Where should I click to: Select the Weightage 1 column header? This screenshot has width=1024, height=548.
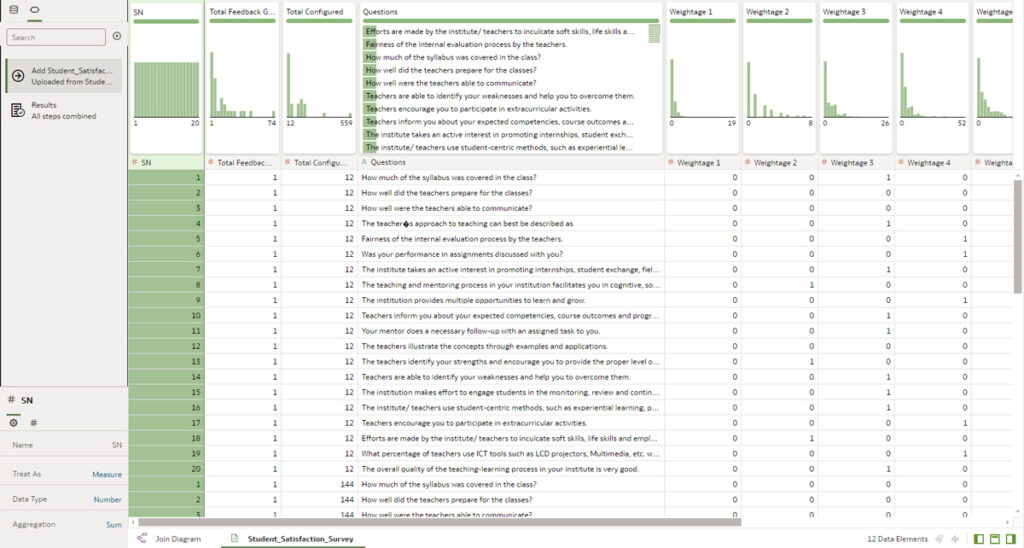click(702, 162)
